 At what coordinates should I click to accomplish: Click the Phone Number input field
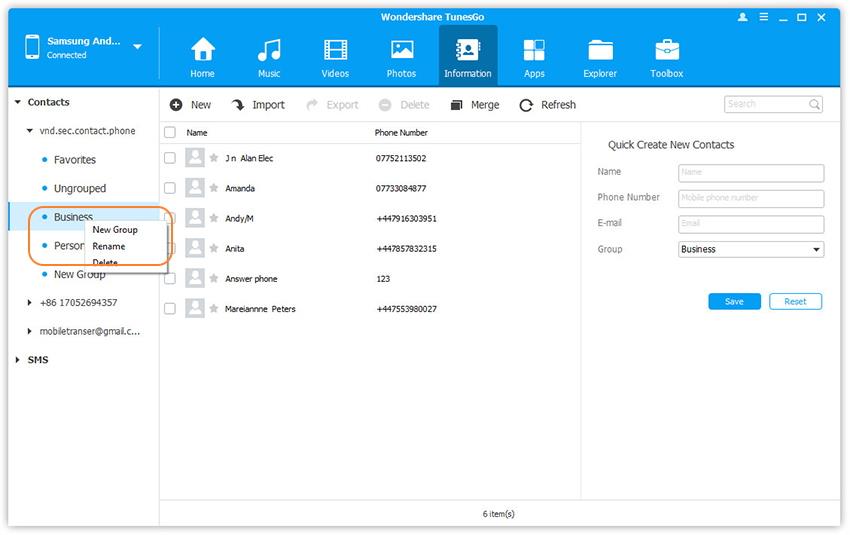click(x=751, y=198)
